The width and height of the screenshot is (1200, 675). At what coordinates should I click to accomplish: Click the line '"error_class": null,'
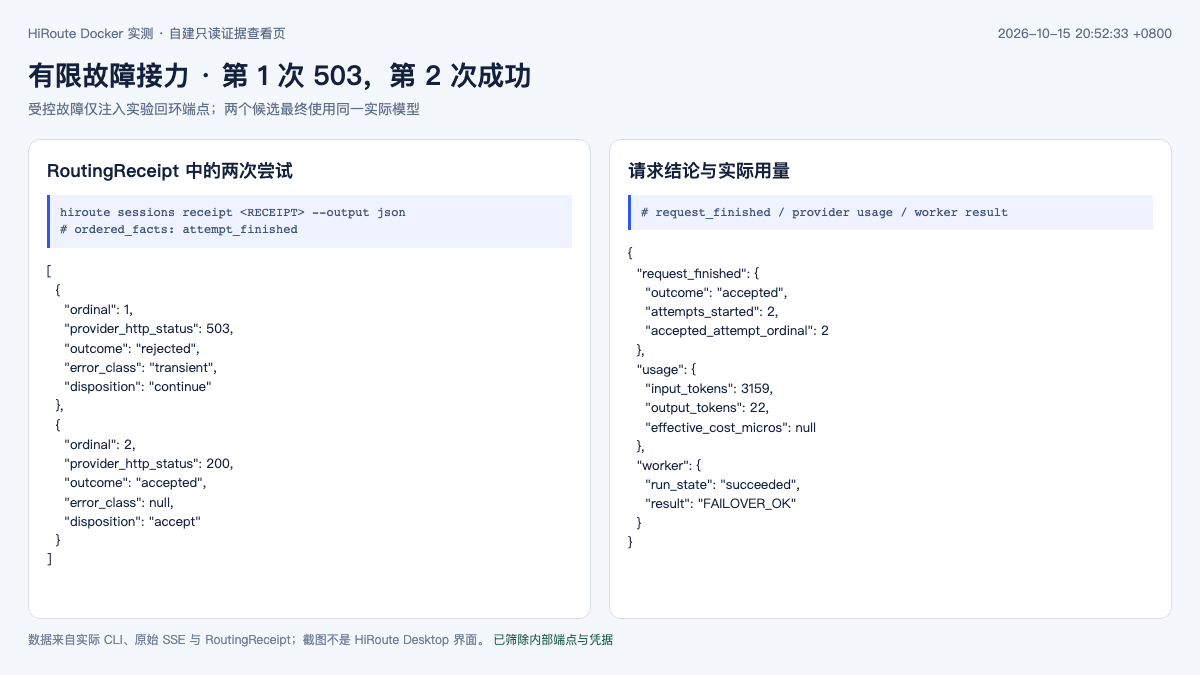click(x=119, y=502)
